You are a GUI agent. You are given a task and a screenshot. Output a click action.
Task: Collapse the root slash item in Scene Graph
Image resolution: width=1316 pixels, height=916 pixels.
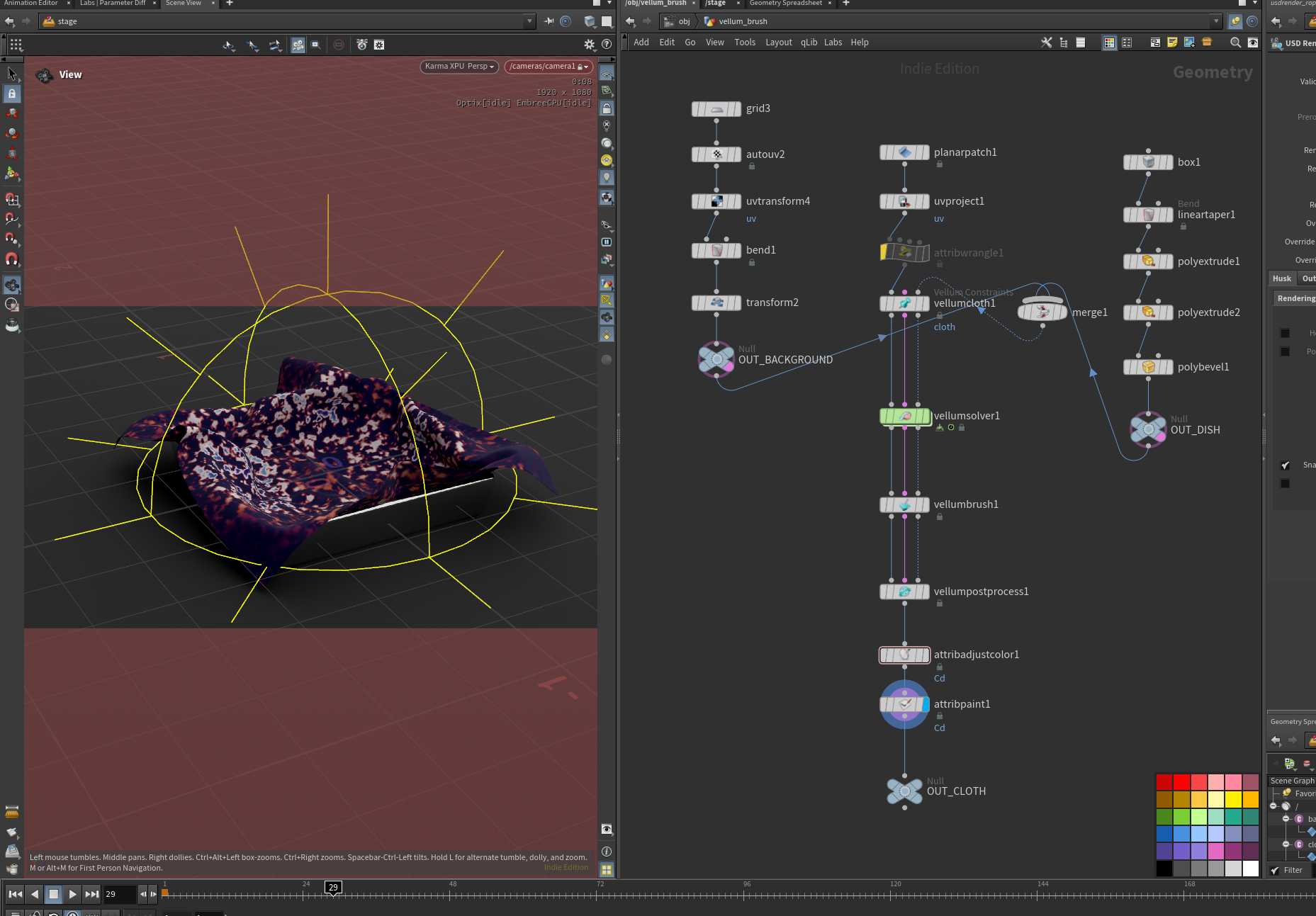click(1273, 806)
